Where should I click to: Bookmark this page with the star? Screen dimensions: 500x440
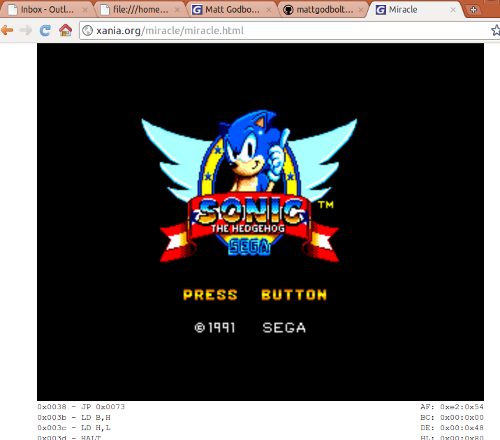(496, 31)
